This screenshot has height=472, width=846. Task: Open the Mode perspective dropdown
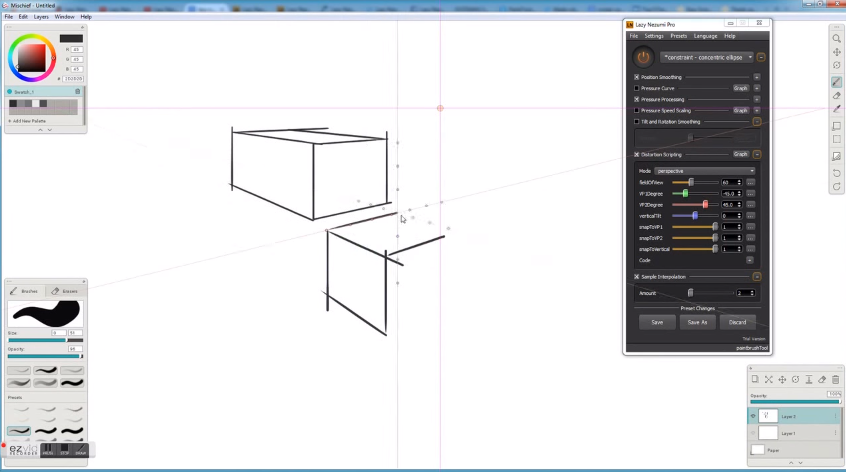click(x=705, y=171)
